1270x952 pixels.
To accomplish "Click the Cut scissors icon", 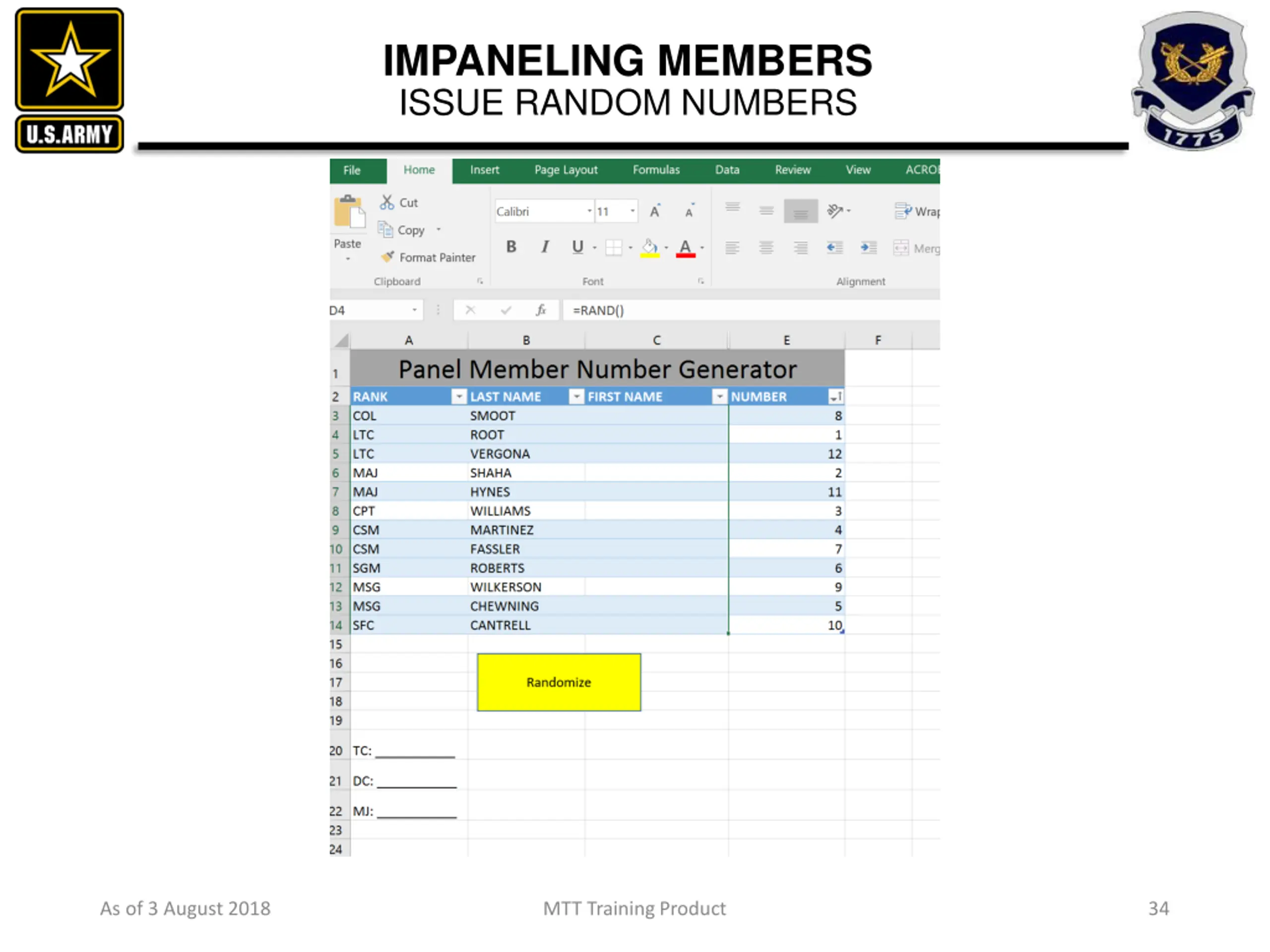I will click(386, 203).
